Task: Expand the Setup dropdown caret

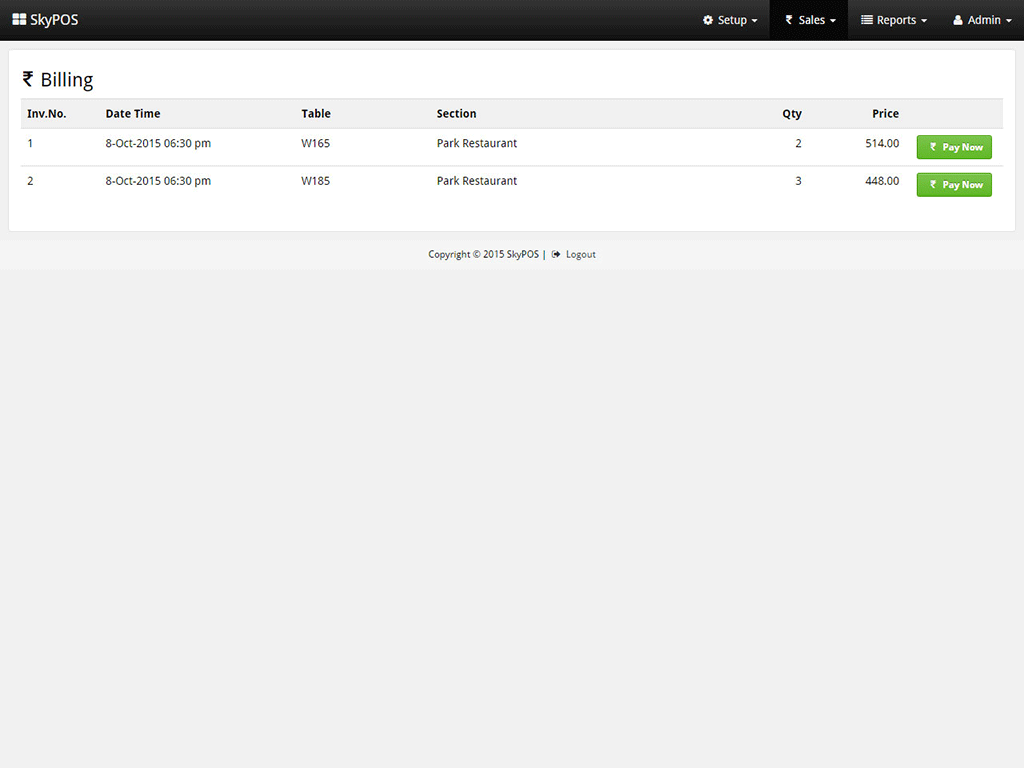Action: (754, 21)
